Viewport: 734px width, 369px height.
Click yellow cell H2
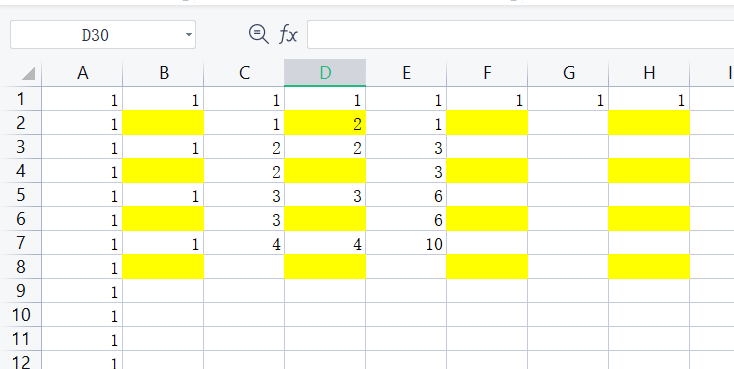[x=649, y=123]
